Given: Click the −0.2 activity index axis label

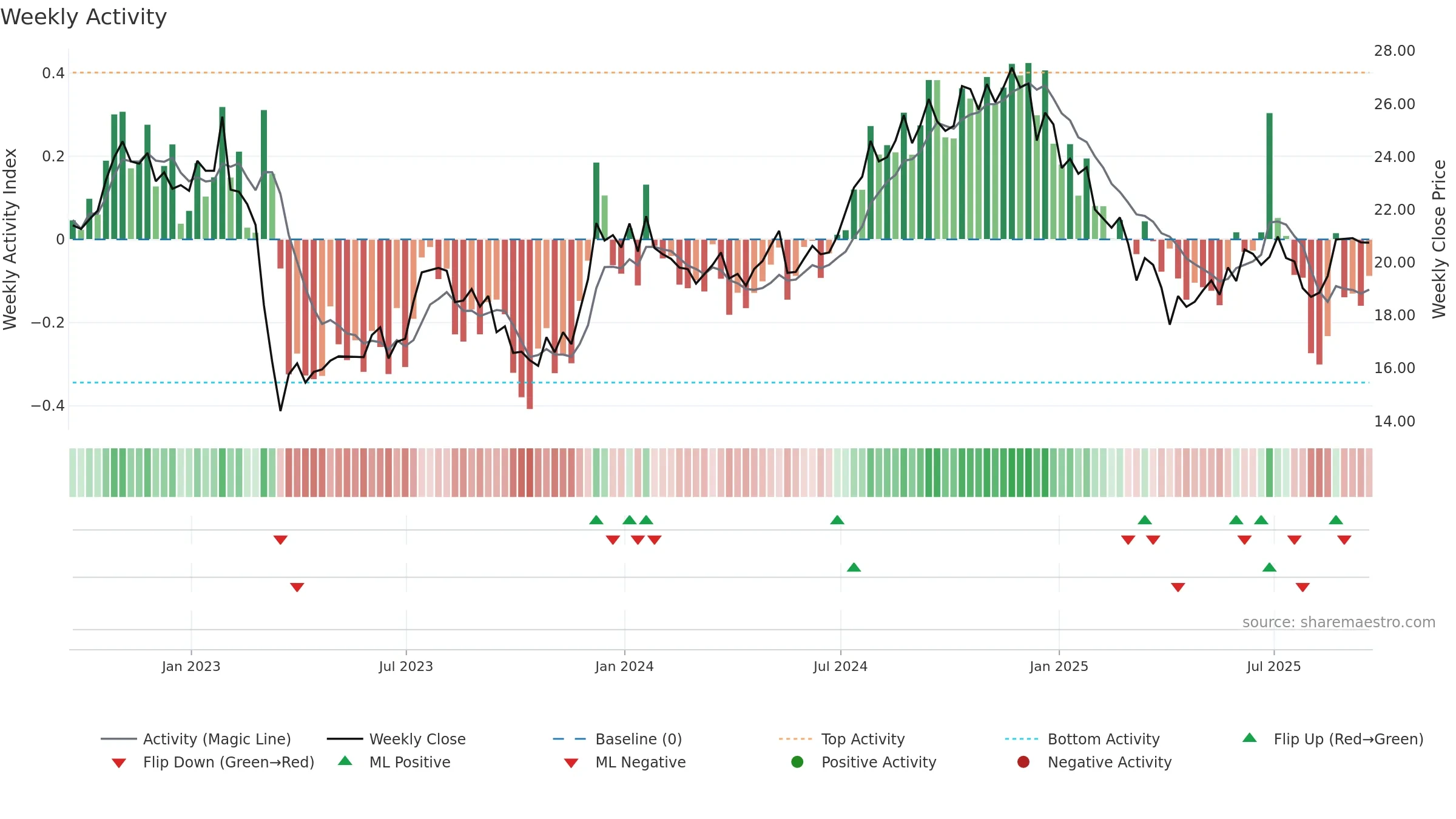Looking at the screenshot, I should (48, 322).
